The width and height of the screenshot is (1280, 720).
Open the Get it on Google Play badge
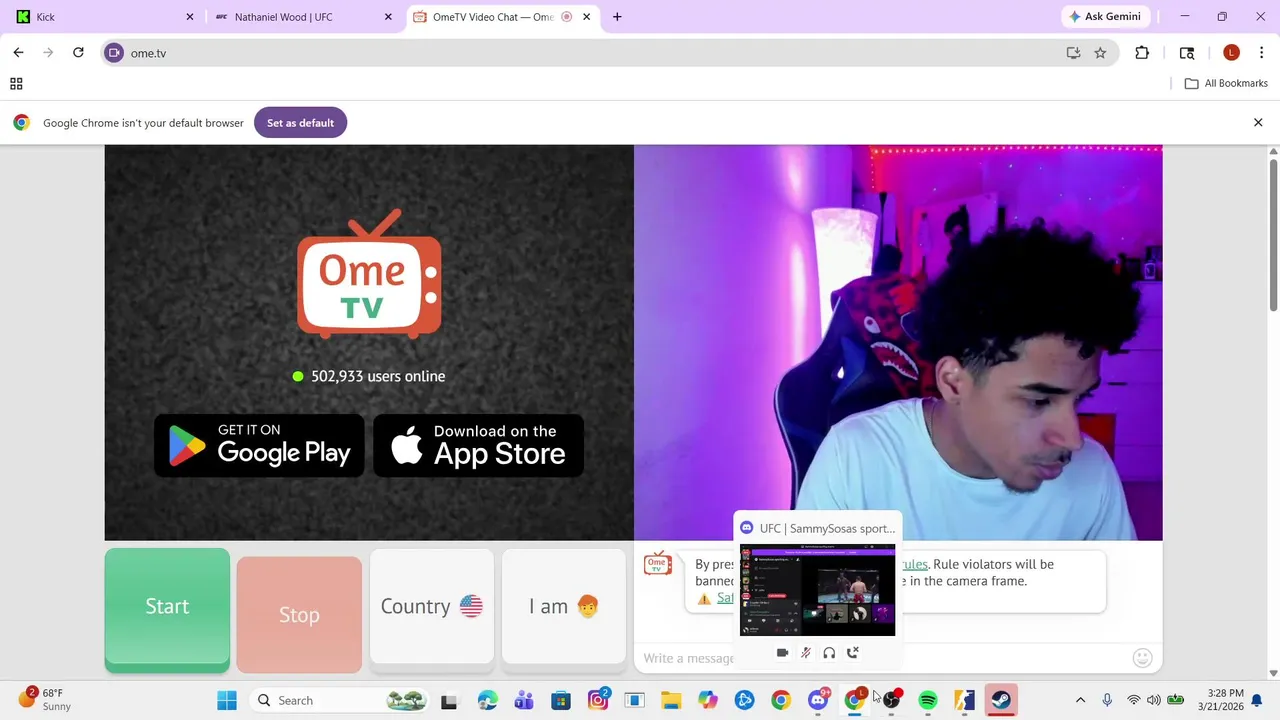pyautogui.click(x=259, y=445)
